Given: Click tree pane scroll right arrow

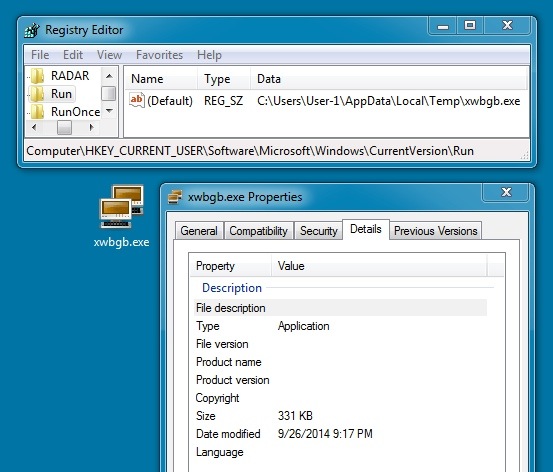Looking at the screenshot, I should (92, 127).
